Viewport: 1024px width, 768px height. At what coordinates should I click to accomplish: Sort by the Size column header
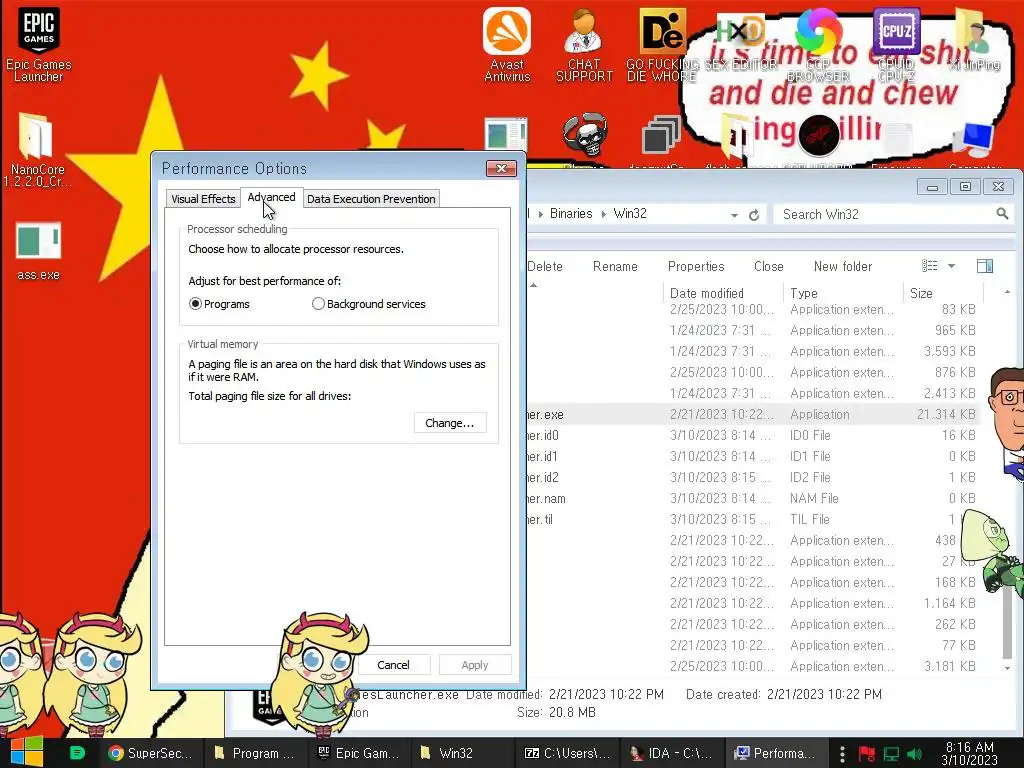[x=943, y=293]
